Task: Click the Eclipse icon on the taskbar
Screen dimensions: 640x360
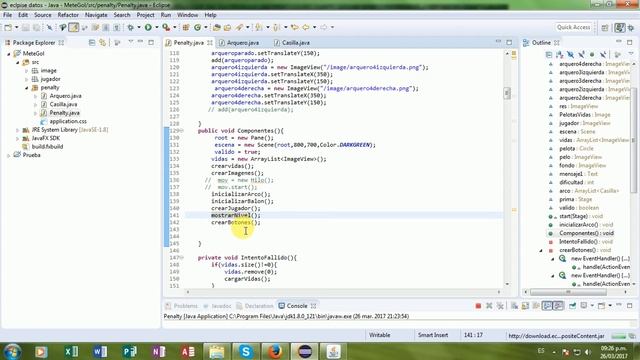Action: 304,351
